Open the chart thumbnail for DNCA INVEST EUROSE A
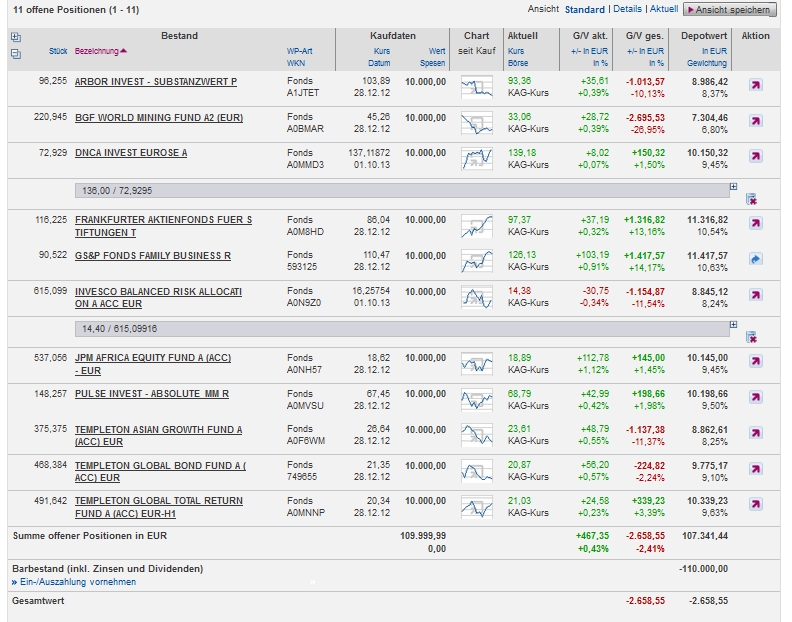The width and height of the screenshot is (792, 622). click(x=477, y=158)
